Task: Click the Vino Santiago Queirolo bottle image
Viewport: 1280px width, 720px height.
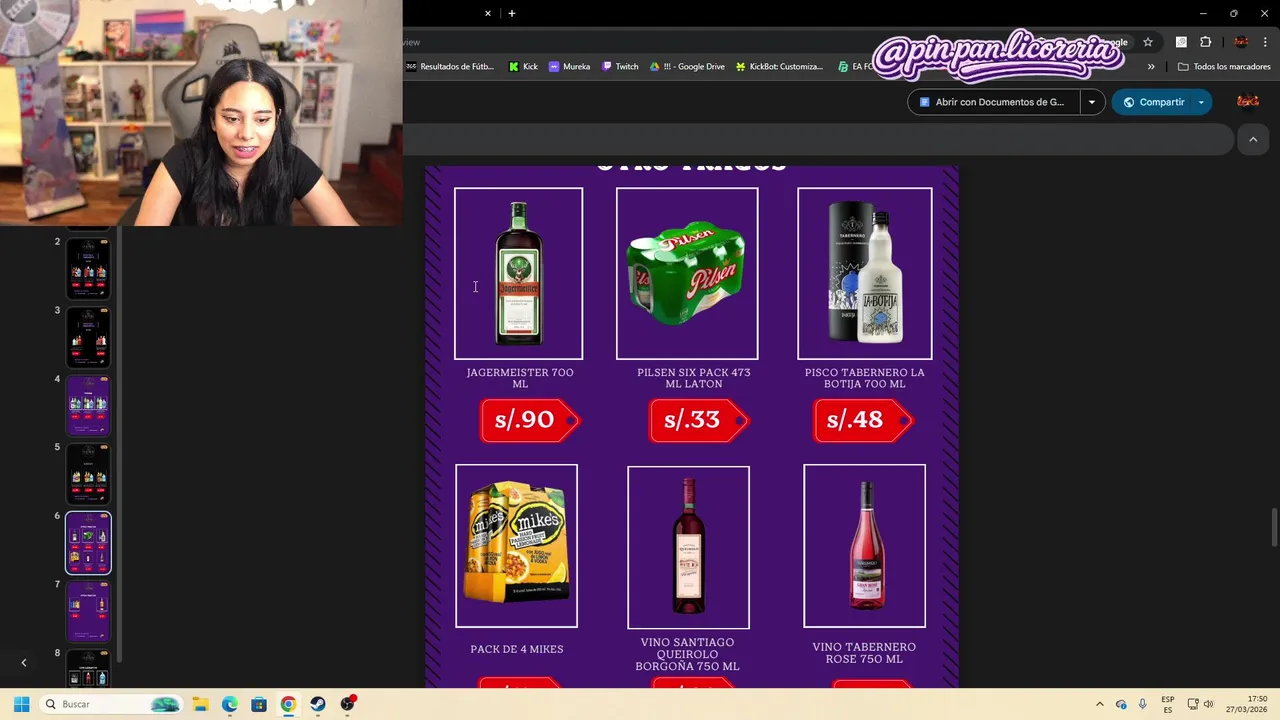Action: click(x=688, y=547)
